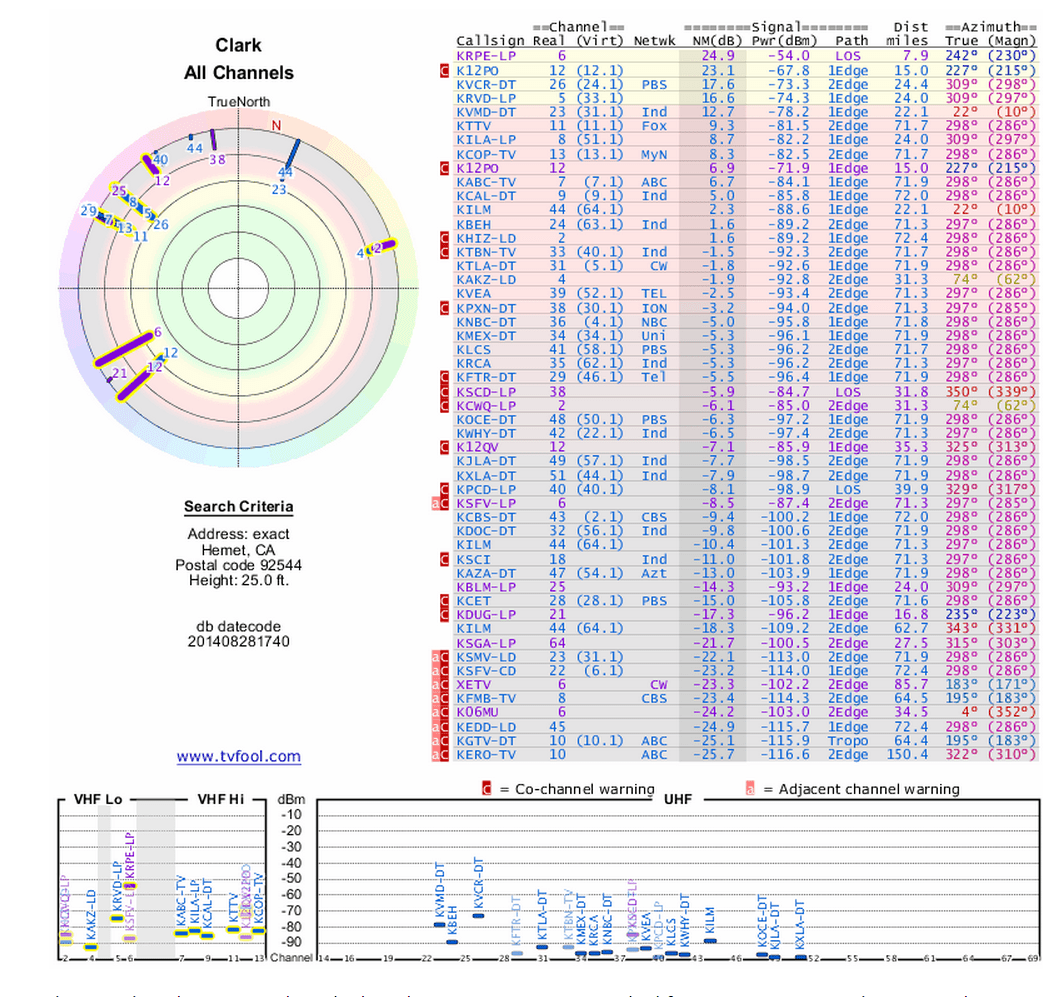
Task: Open the KABC-TV station entry
Action: [x=486, y=182]
